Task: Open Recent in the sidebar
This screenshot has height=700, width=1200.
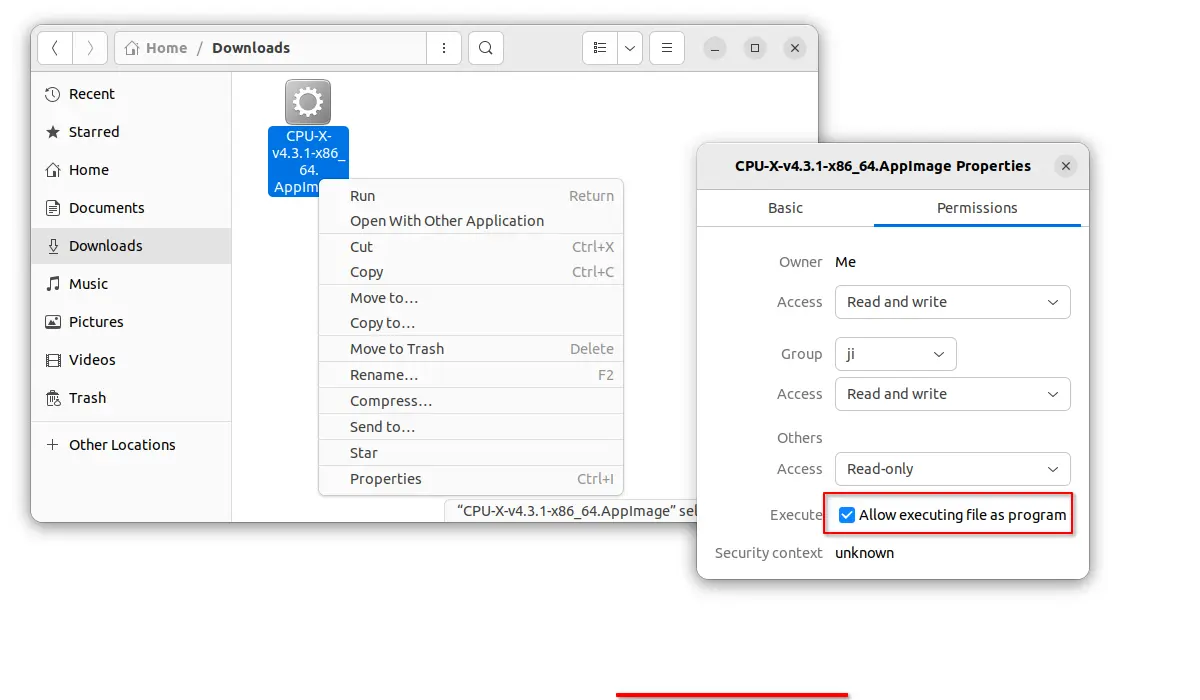Action: 131,94
